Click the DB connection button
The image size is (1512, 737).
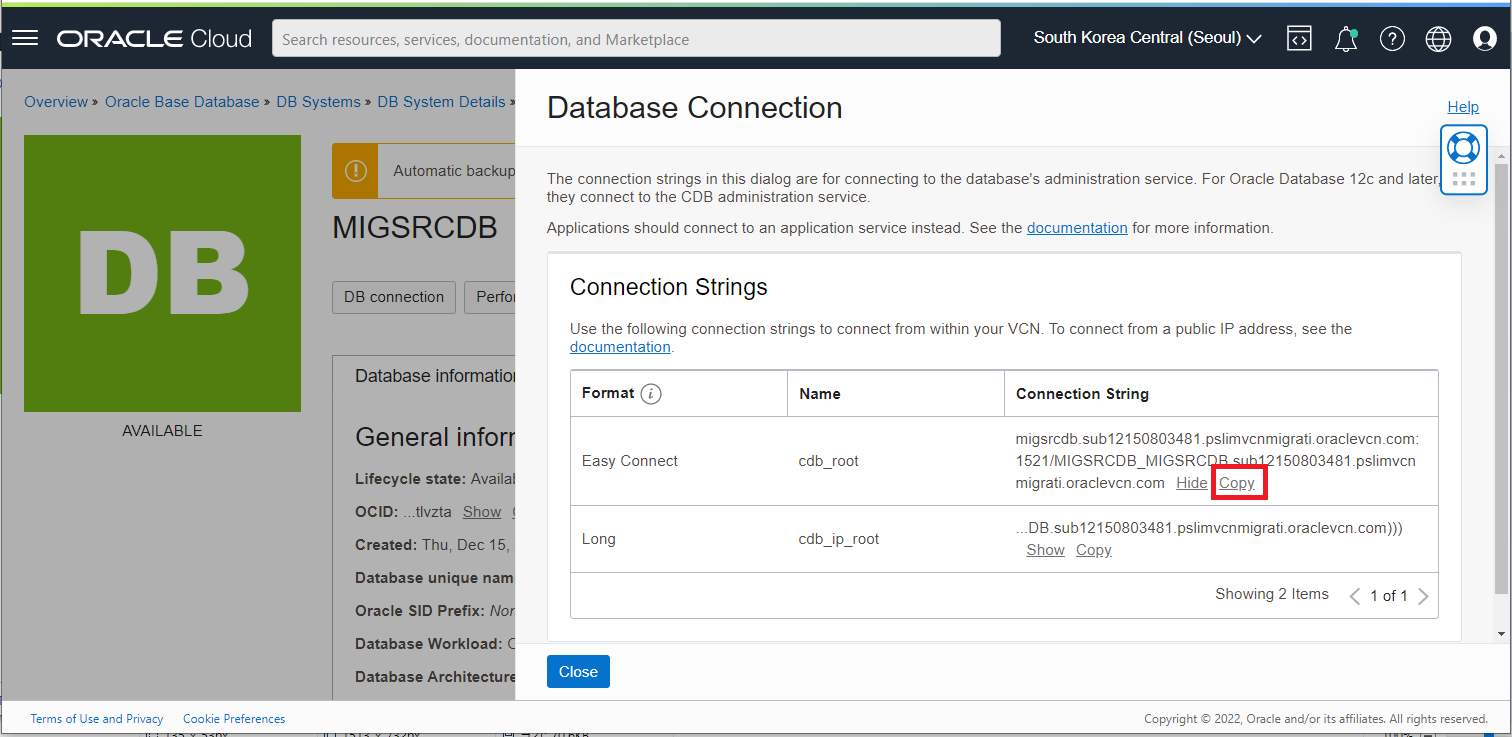click(x=394, y=297)
